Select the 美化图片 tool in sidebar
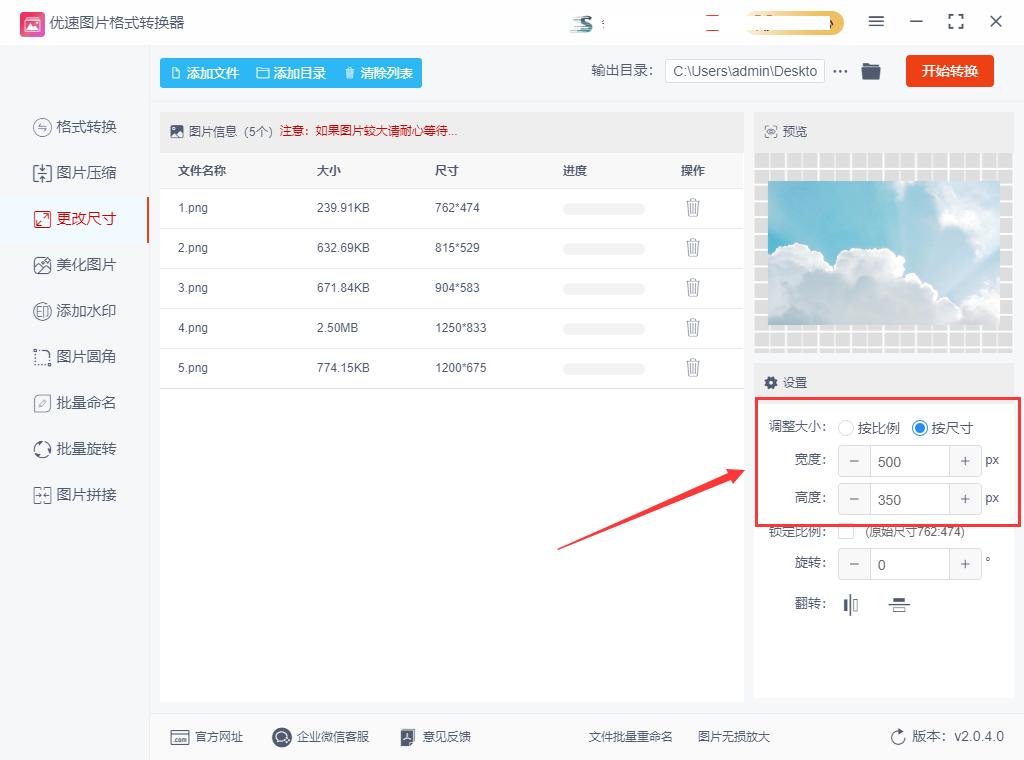1024x760 pixels. (x=76, y=264)
